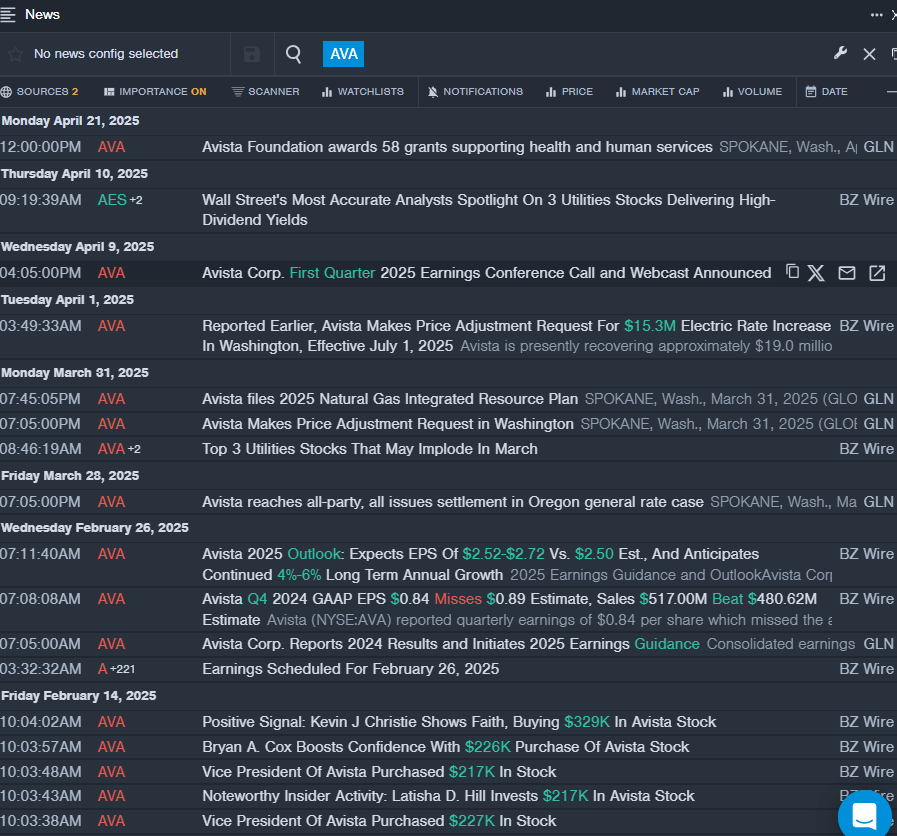Open the Price filter

pyautogui.click(x=569, y=92)
